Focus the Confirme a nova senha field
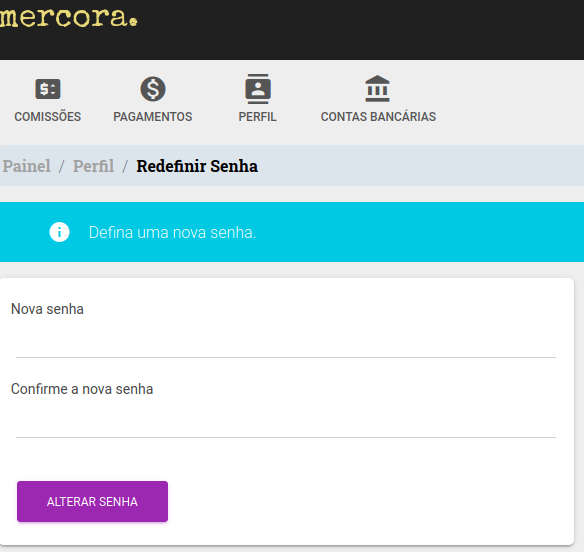 (286, 421)
